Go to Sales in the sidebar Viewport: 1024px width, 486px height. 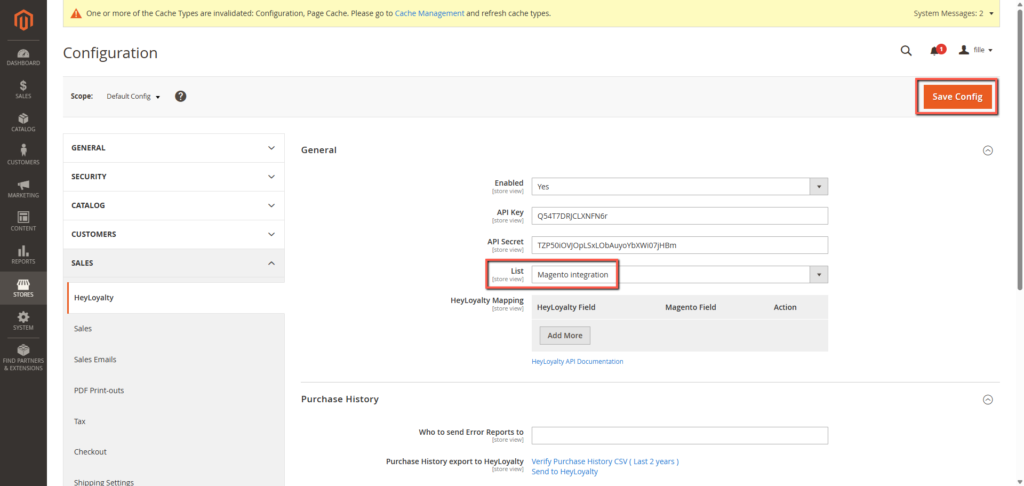point(23,90)
